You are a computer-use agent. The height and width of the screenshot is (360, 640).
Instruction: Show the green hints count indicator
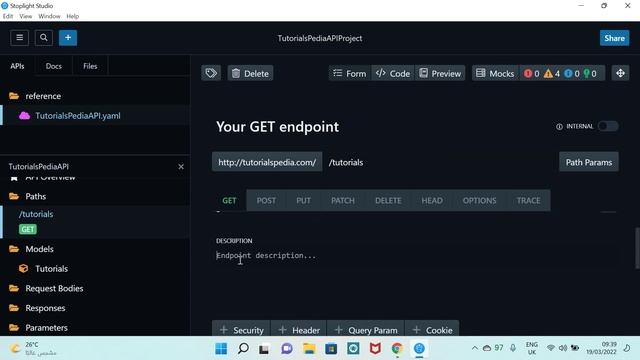point(590,73)
